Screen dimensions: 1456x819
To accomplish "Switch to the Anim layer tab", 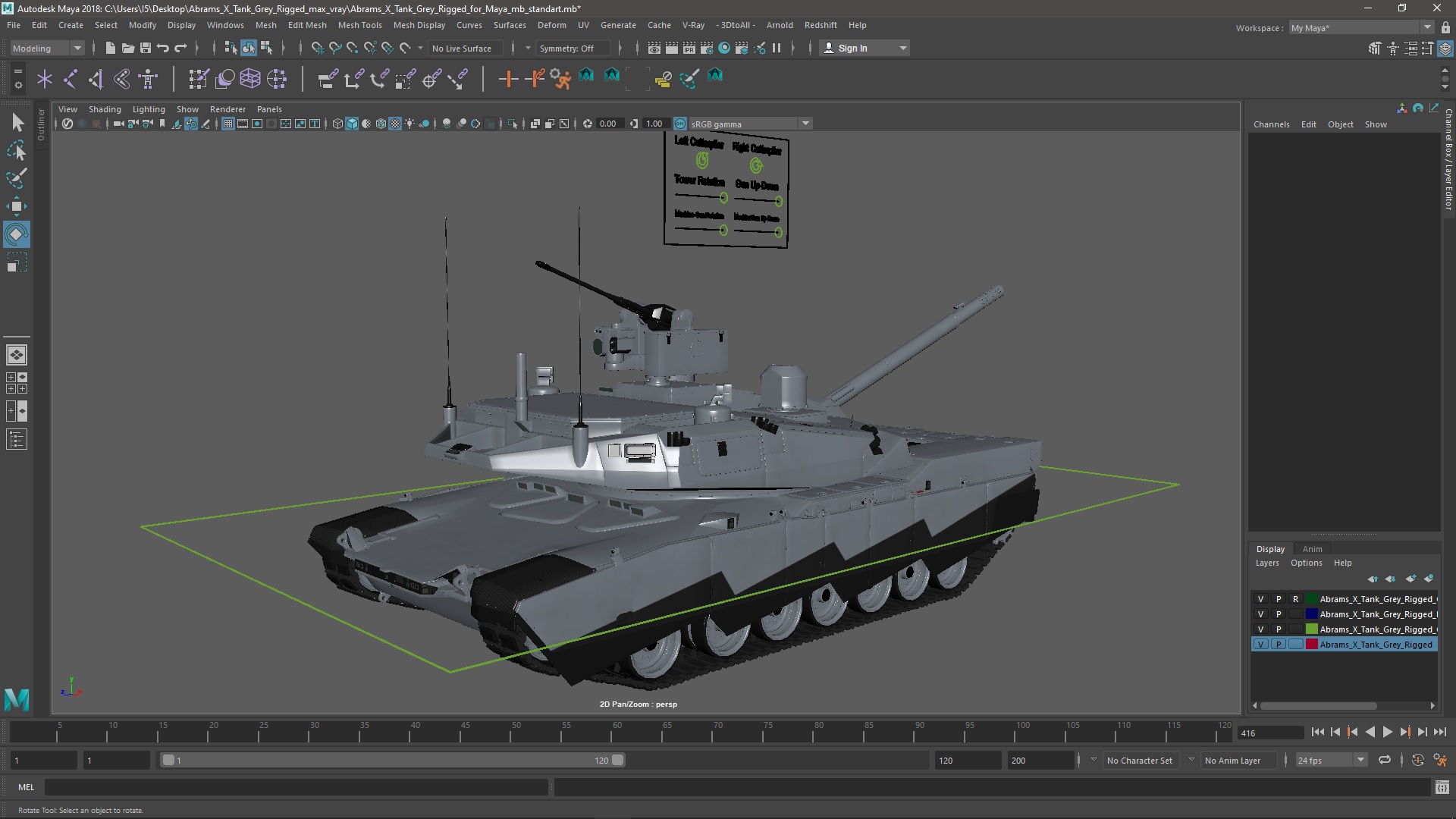I will pos(1312,549).
